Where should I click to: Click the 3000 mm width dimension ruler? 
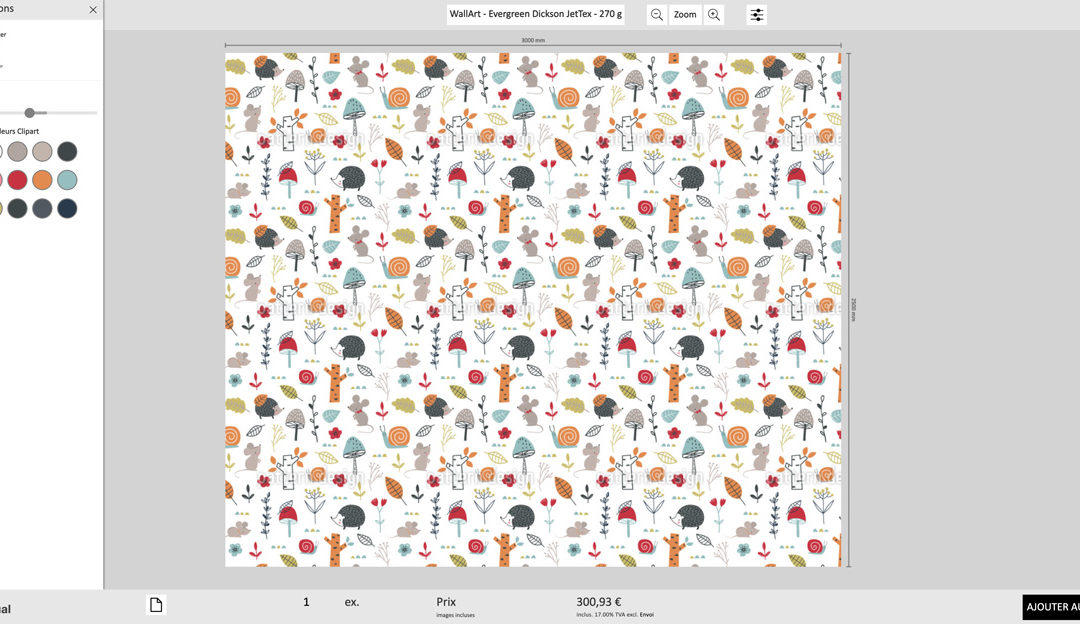[x=533, y=42]
